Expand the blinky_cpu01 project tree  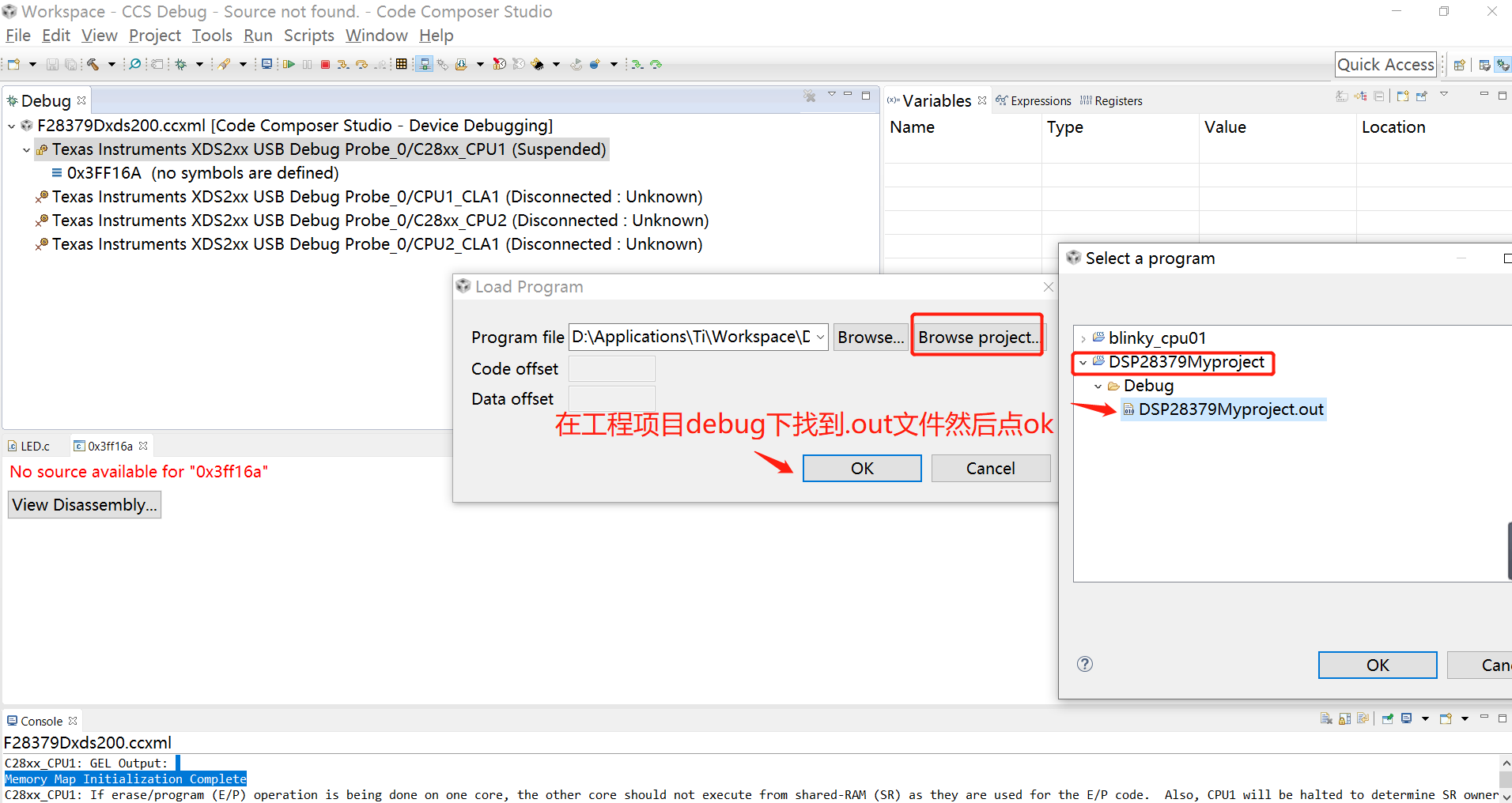(1083, 337)
